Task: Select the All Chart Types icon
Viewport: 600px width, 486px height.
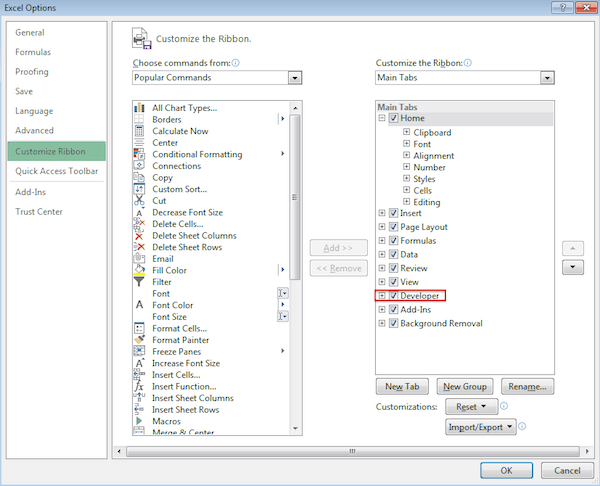Action: (140, 108)
